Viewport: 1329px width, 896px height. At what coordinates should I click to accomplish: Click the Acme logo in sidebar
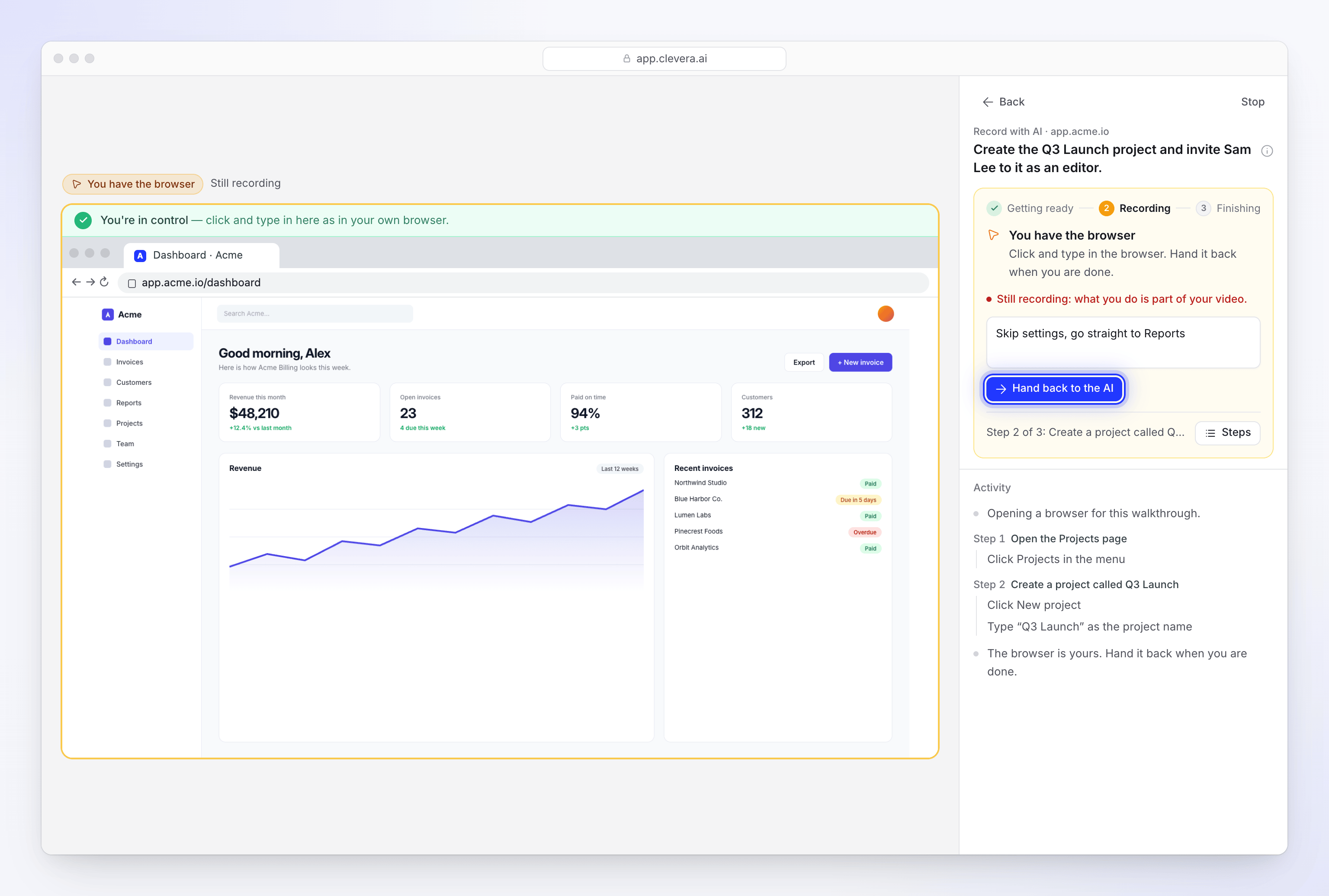pyautogui.click(x=107, y=314)
